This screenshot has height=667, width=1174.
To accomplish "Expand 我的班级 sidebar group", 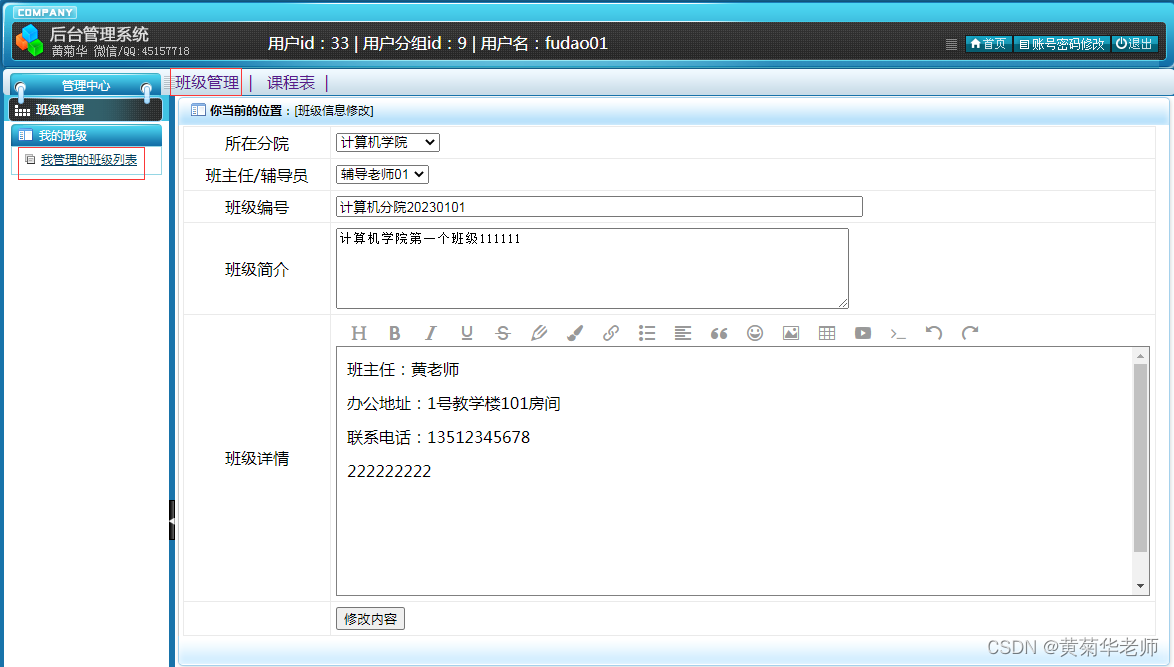I will point(86,135).
